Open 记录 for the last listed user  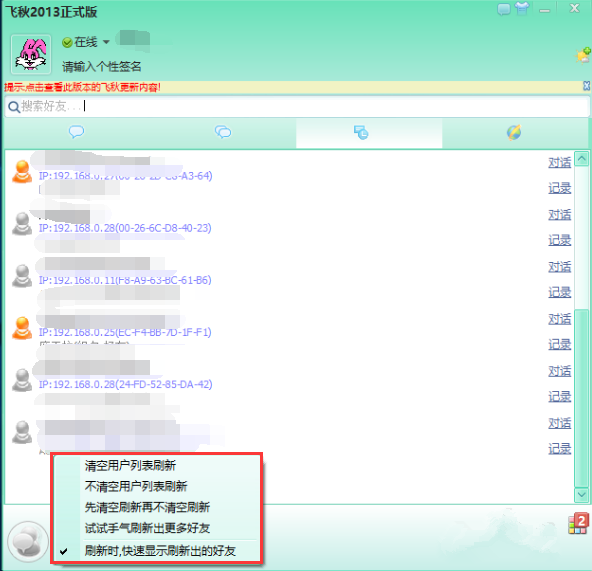pos(560,449)
